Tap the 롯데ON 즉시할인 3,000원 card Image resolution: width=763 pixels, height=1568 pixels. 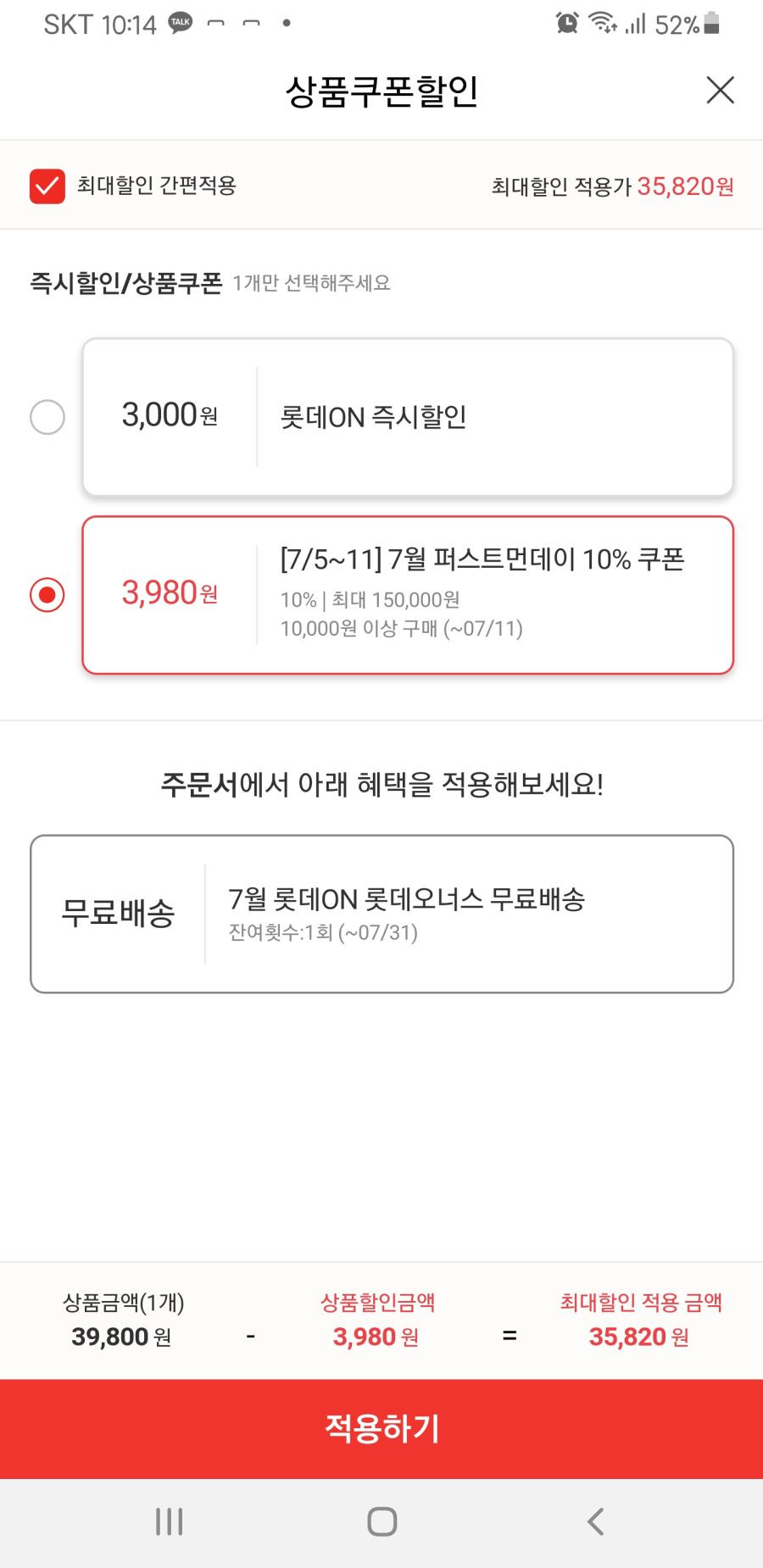pyautogui.click(x=408, y=417)
